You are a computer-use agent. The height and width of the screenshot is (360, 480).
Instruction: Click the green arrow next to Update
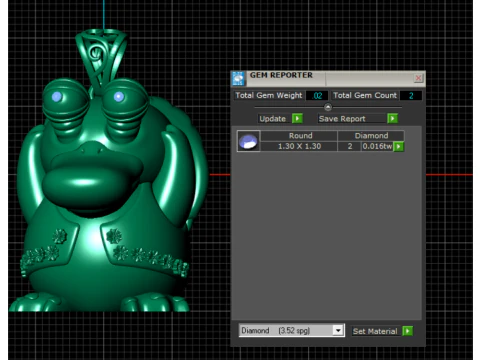[297, 118]
